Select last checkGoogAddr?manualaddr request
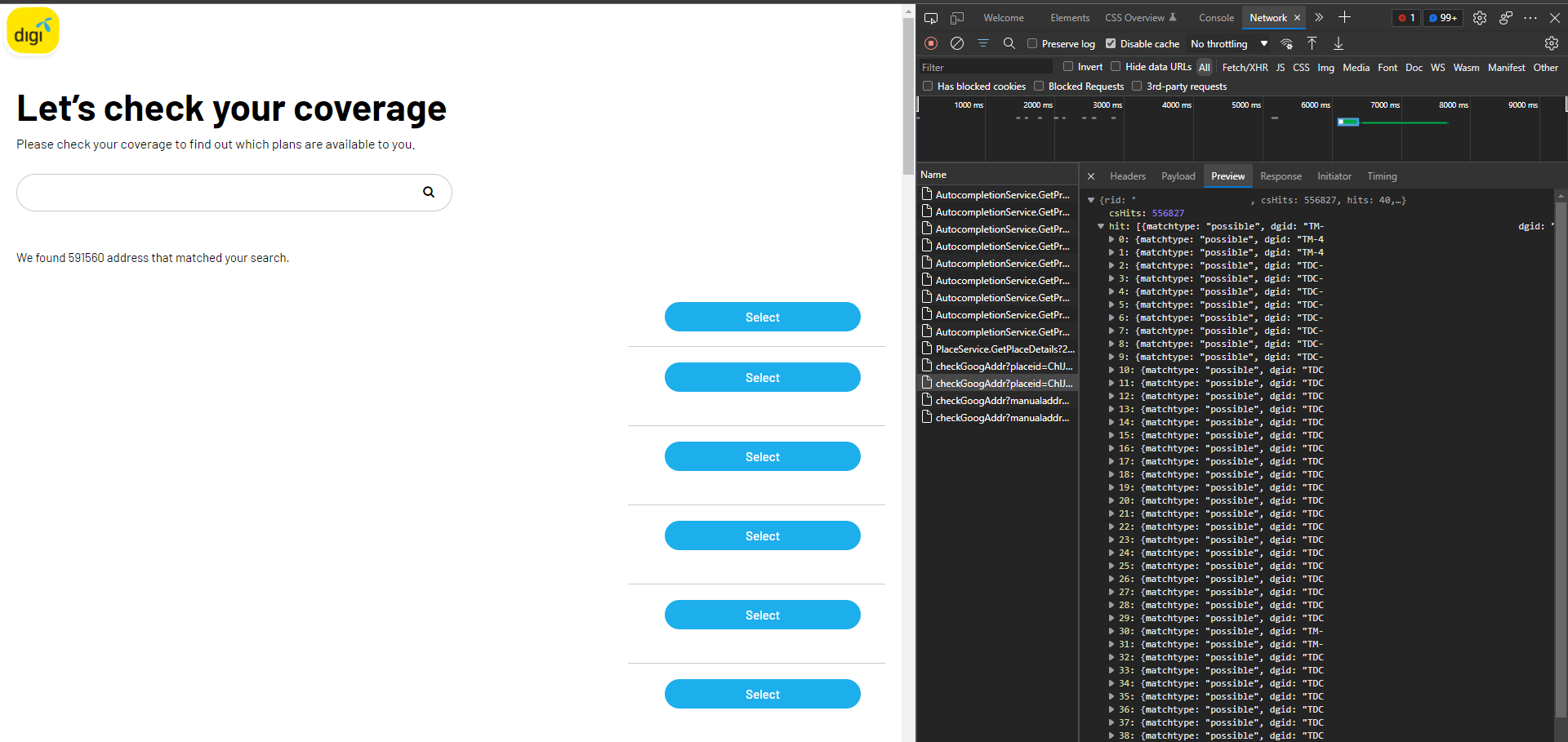 (x=998, y=418)
